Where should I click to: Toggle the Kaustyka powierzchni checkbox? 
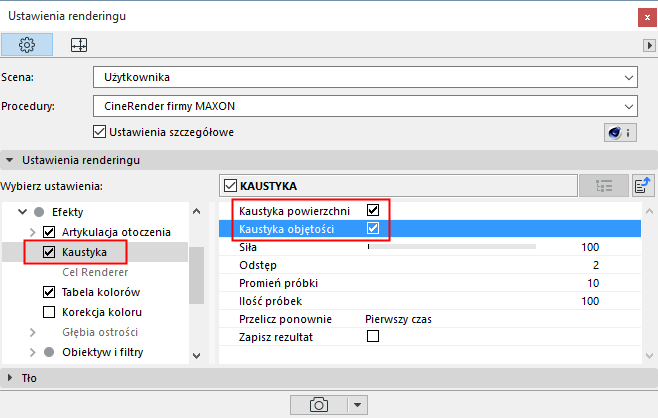(373, 210)
